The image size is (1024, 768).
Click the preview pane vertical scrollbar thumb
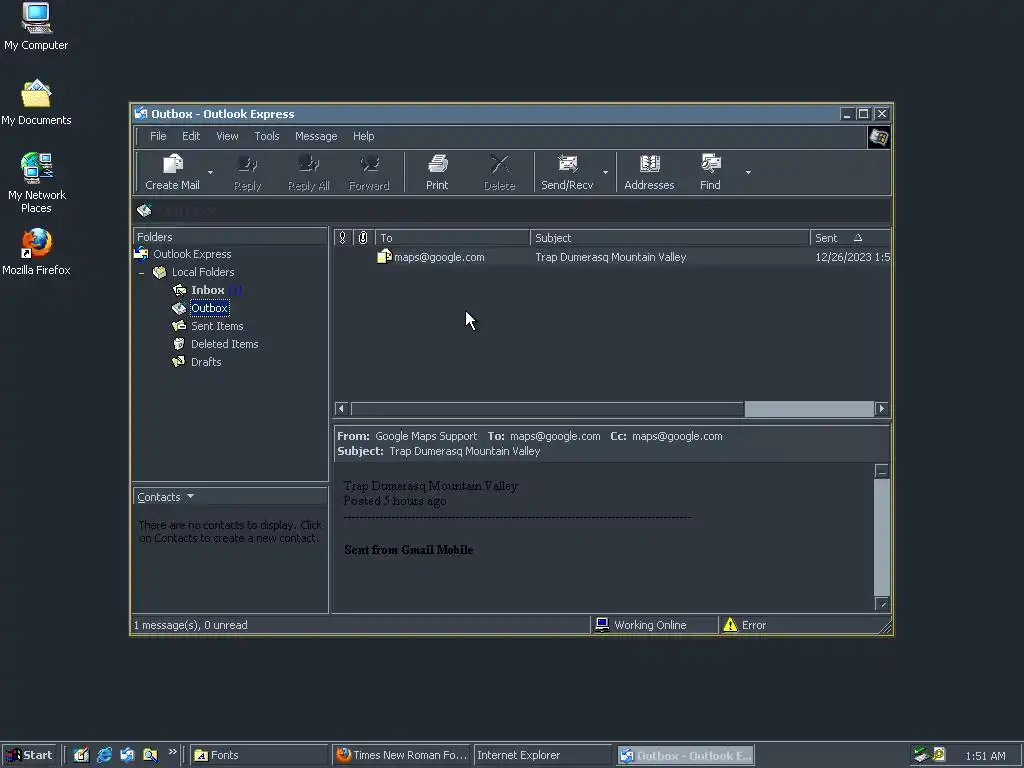pos(882,537)
